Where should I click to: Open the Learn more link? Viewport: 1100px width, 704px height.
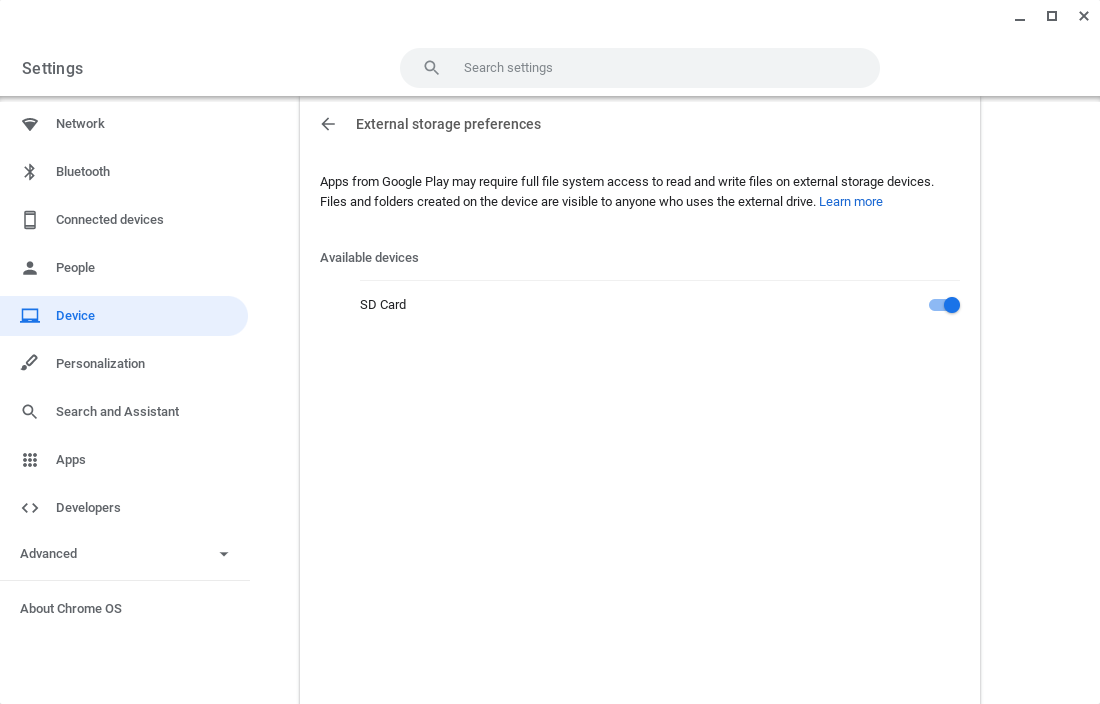(850, 201)
